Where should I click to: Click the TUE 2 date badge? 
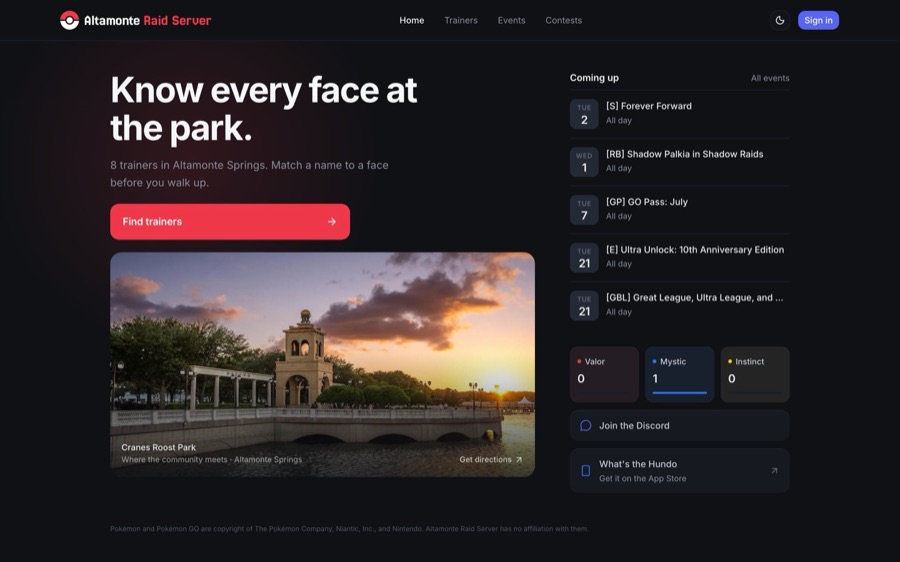(x=584, y=114)
